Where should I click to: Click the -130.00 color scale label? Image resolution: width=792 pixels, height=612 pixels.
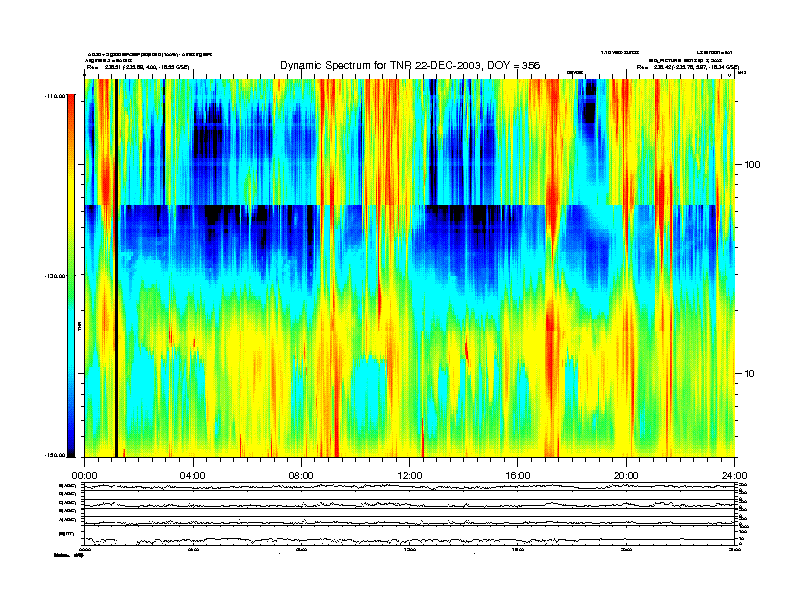(55, 276)
